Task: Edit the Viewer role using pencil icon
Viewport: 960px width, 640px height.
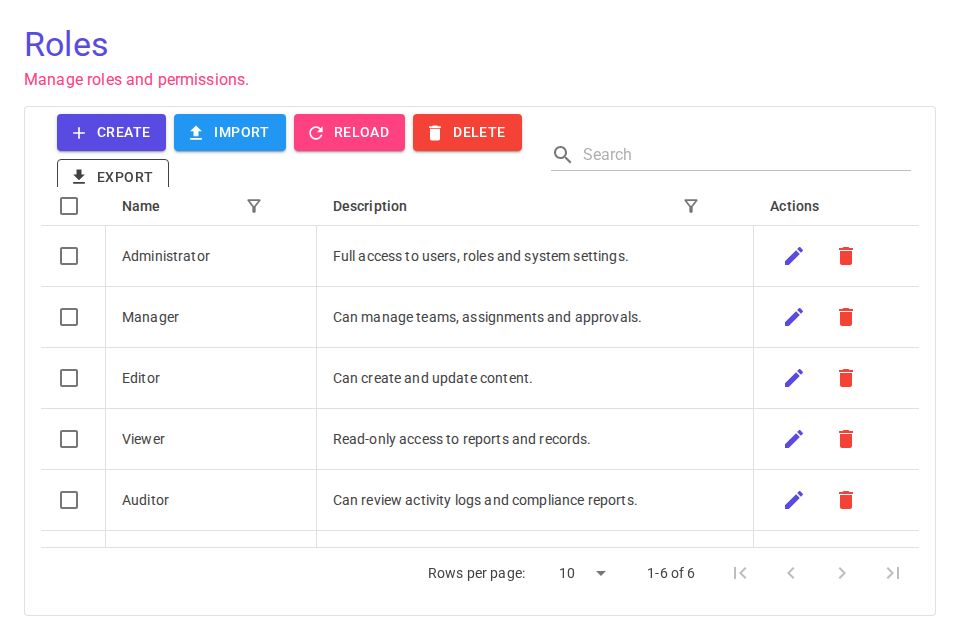Action: 793,439
